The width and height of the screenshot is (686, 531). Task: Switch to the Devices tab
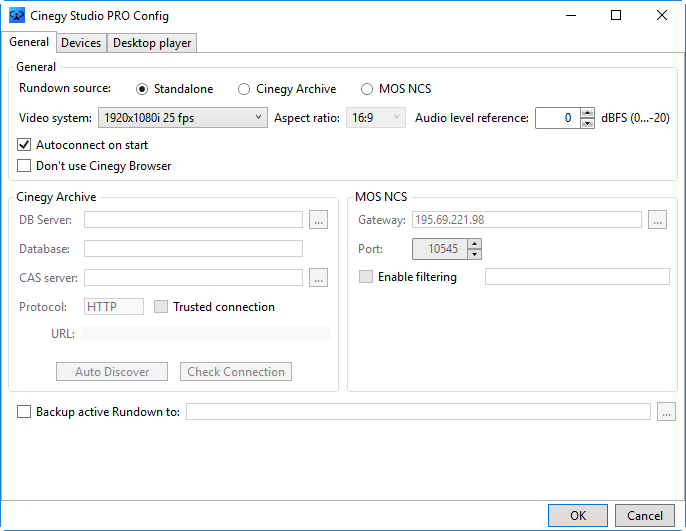(x=81, y=43)
